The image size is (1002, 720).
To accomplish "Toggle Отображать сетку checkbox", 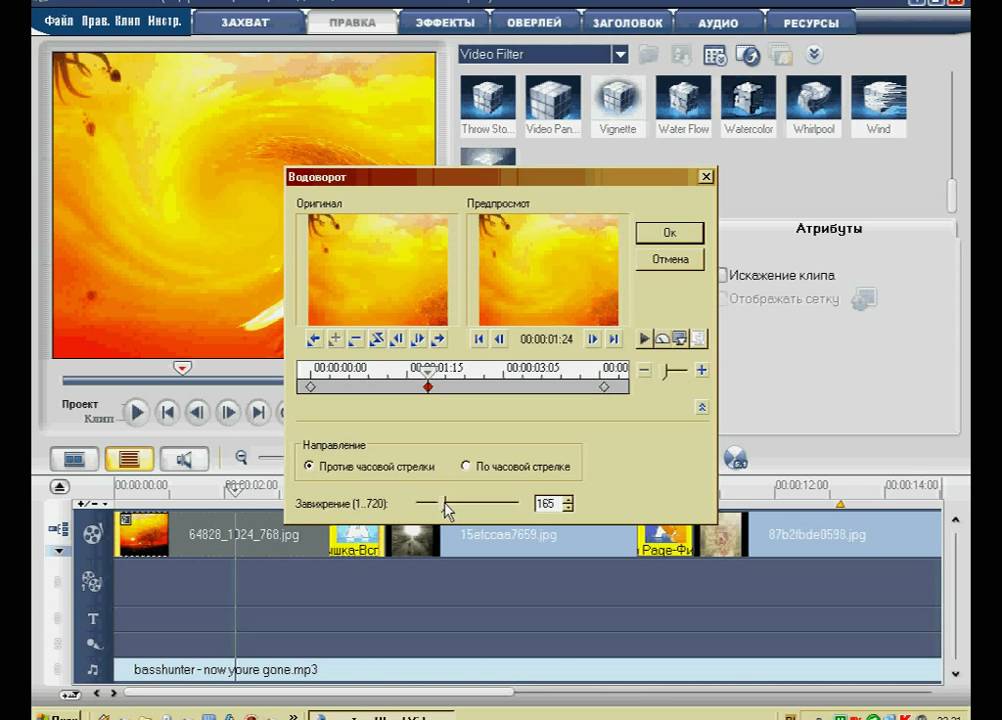I will click(x=723, y=298).
